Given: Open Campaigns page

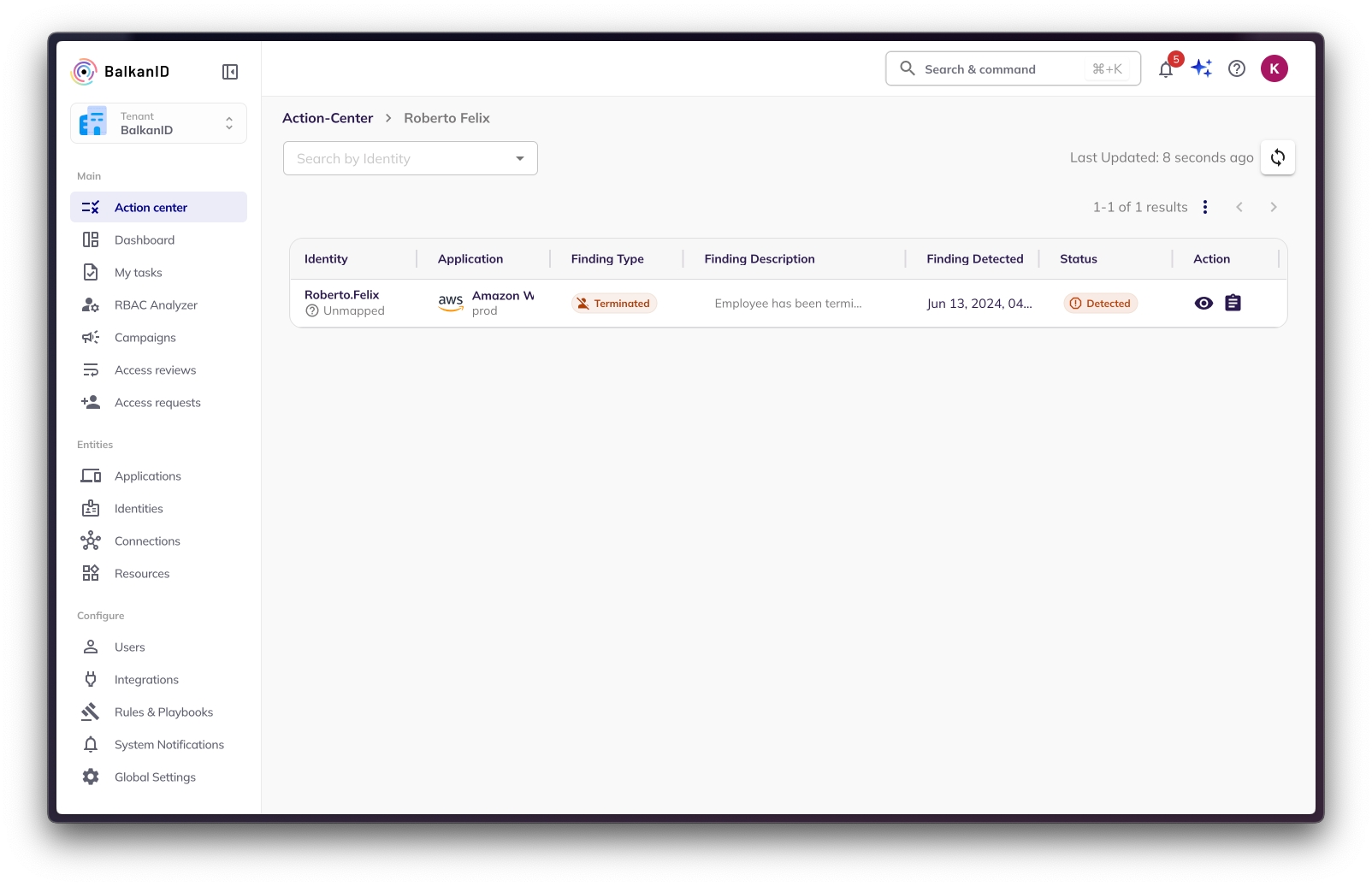Looking at the screenshot, I should [158, 337].
